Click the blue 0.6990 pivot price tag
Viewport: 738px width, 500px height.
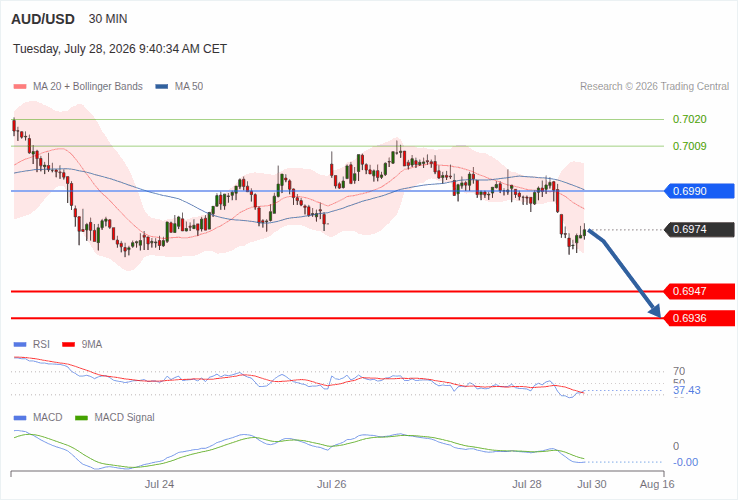[x=699, y=191]
